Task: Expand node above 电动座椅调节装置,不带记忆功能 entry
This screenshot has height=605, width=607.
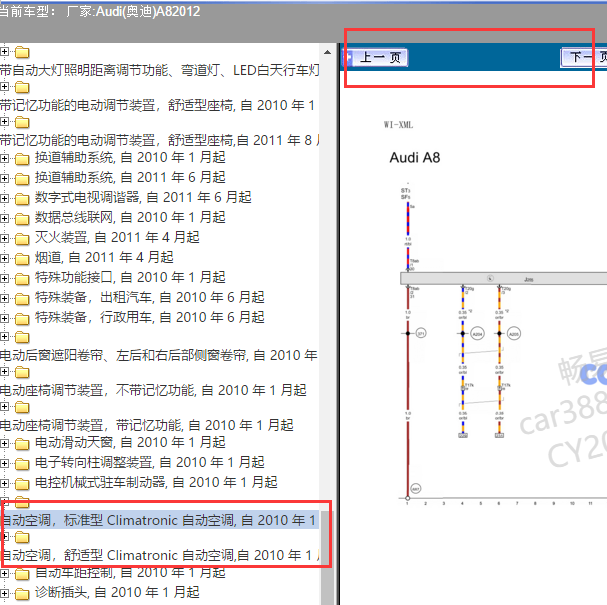Action: click(x=4, y=372)
